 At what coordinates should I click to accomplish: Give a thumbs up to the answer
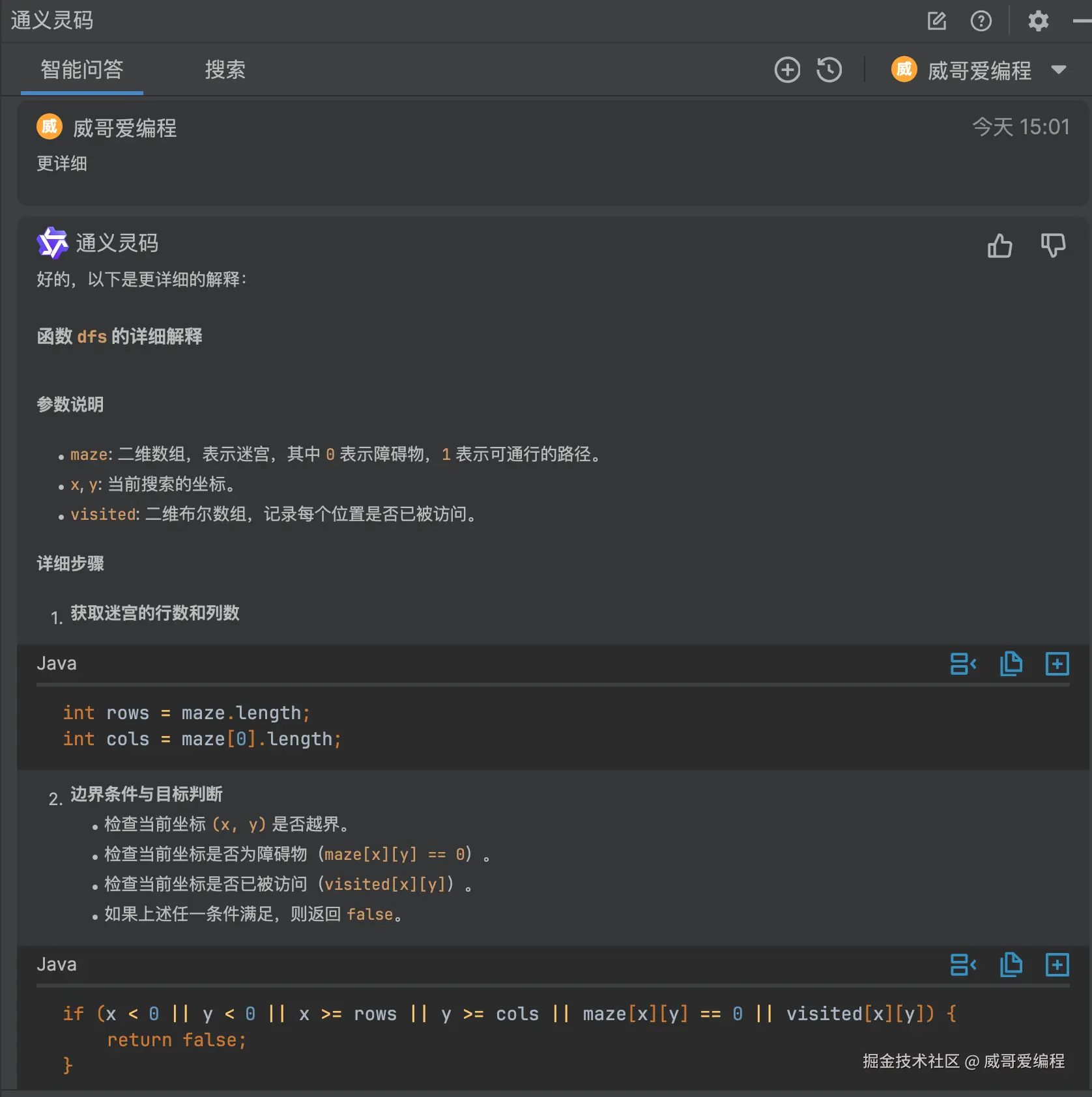point(999,246)
